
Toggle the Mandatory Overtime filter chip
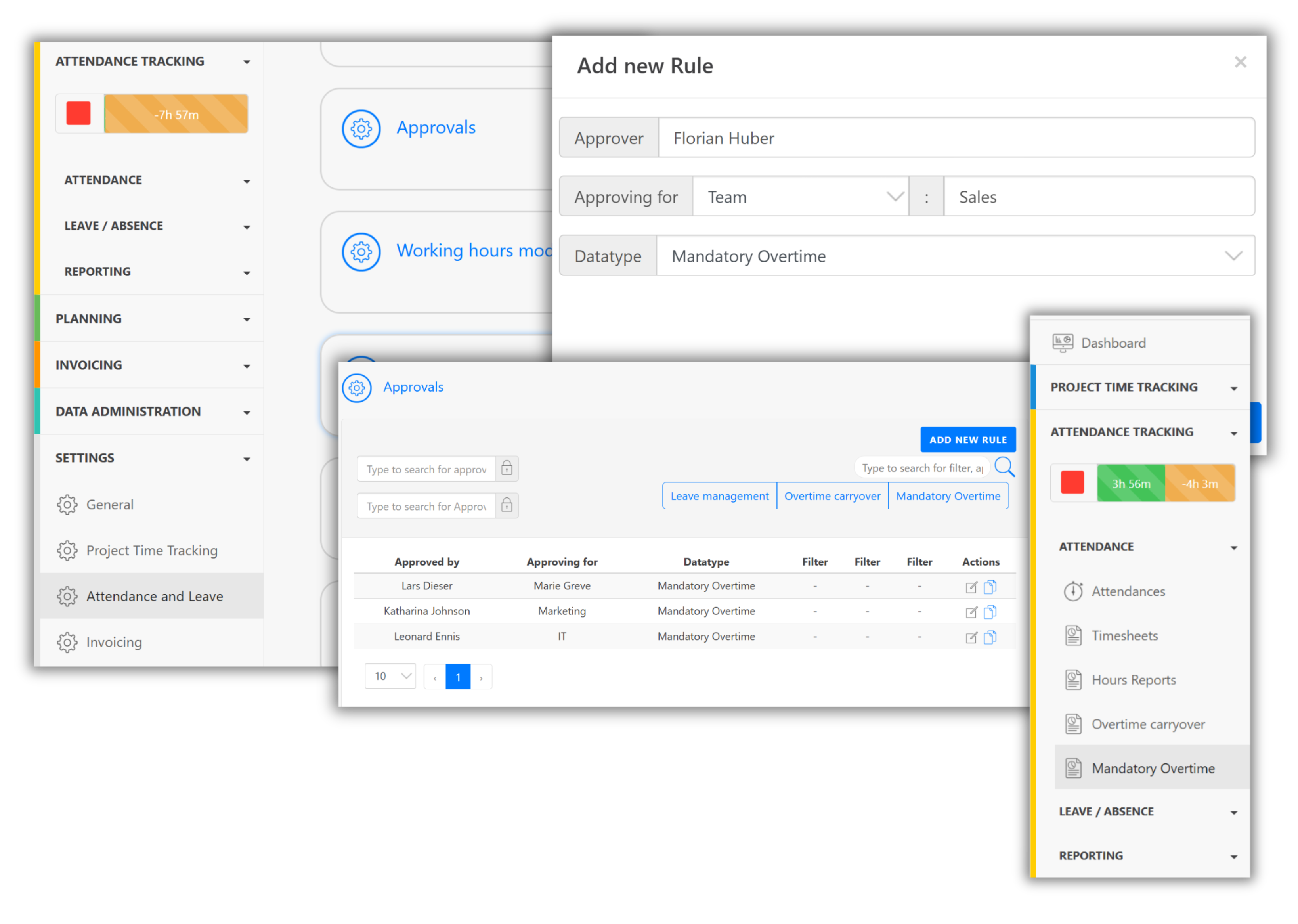point(948,495)
